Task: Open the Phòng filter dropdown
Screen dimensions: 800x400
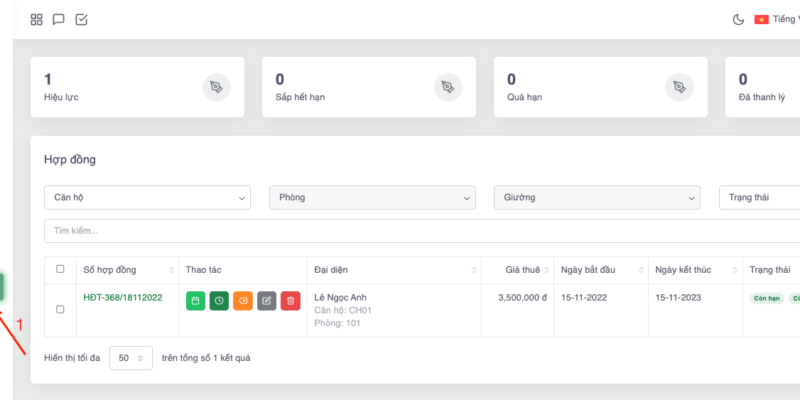Action: [372, 198]
